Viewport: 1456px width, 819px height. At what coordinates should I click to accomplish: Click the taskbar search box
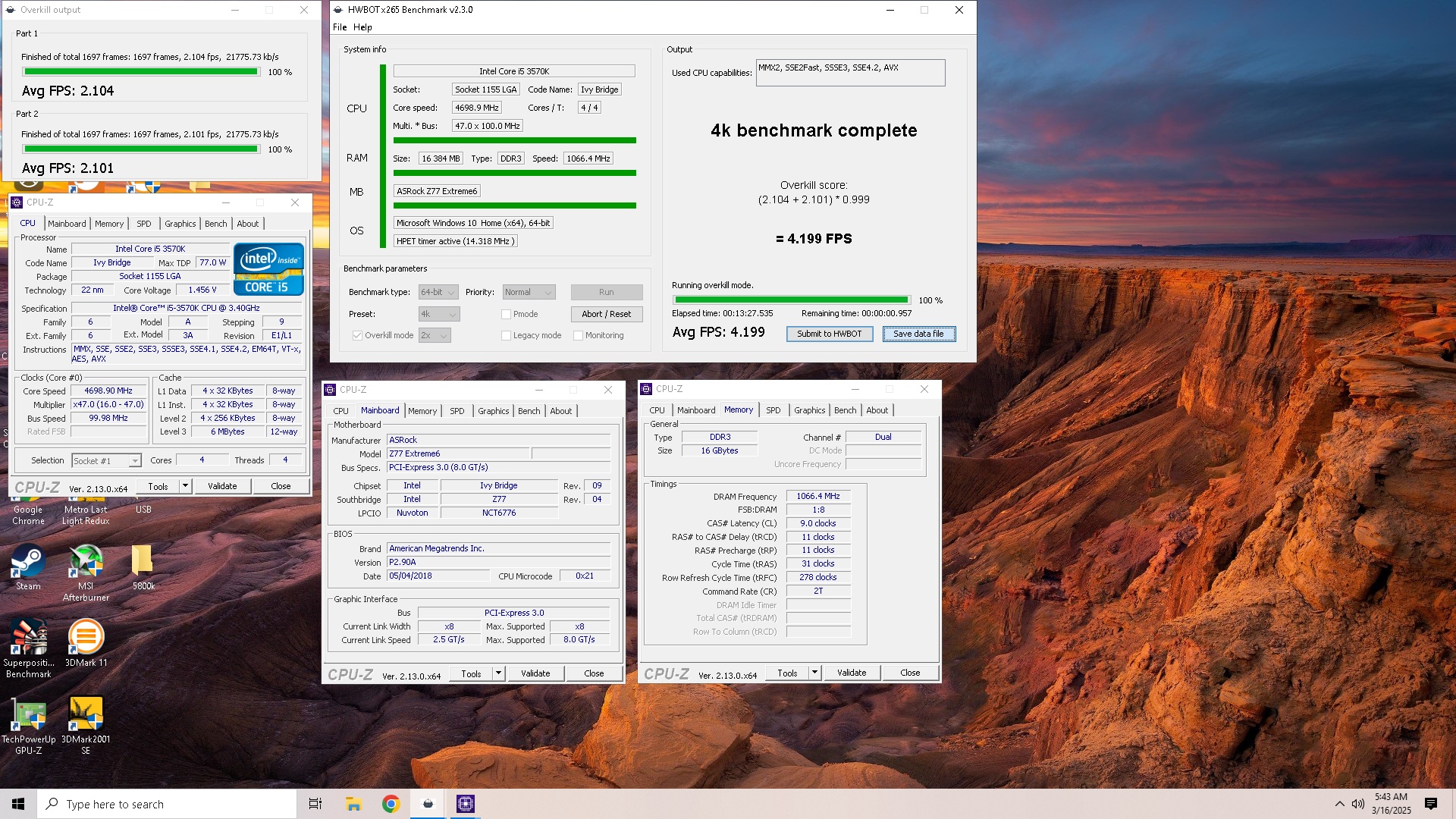pos(167,804)
